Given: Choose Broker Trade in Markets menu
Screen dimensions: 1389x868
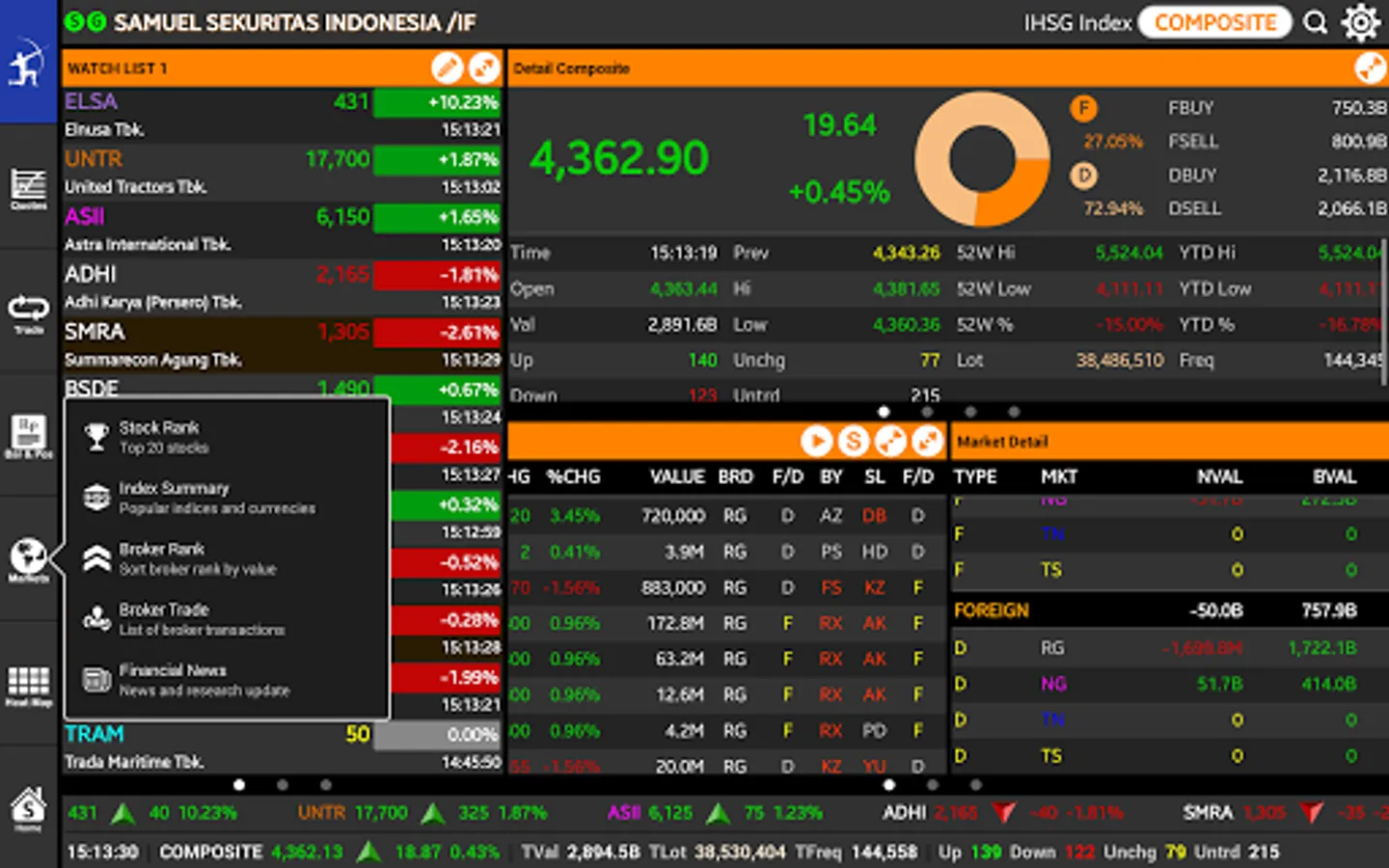Looking at the screenshot, I should click(x=227, y=619).
